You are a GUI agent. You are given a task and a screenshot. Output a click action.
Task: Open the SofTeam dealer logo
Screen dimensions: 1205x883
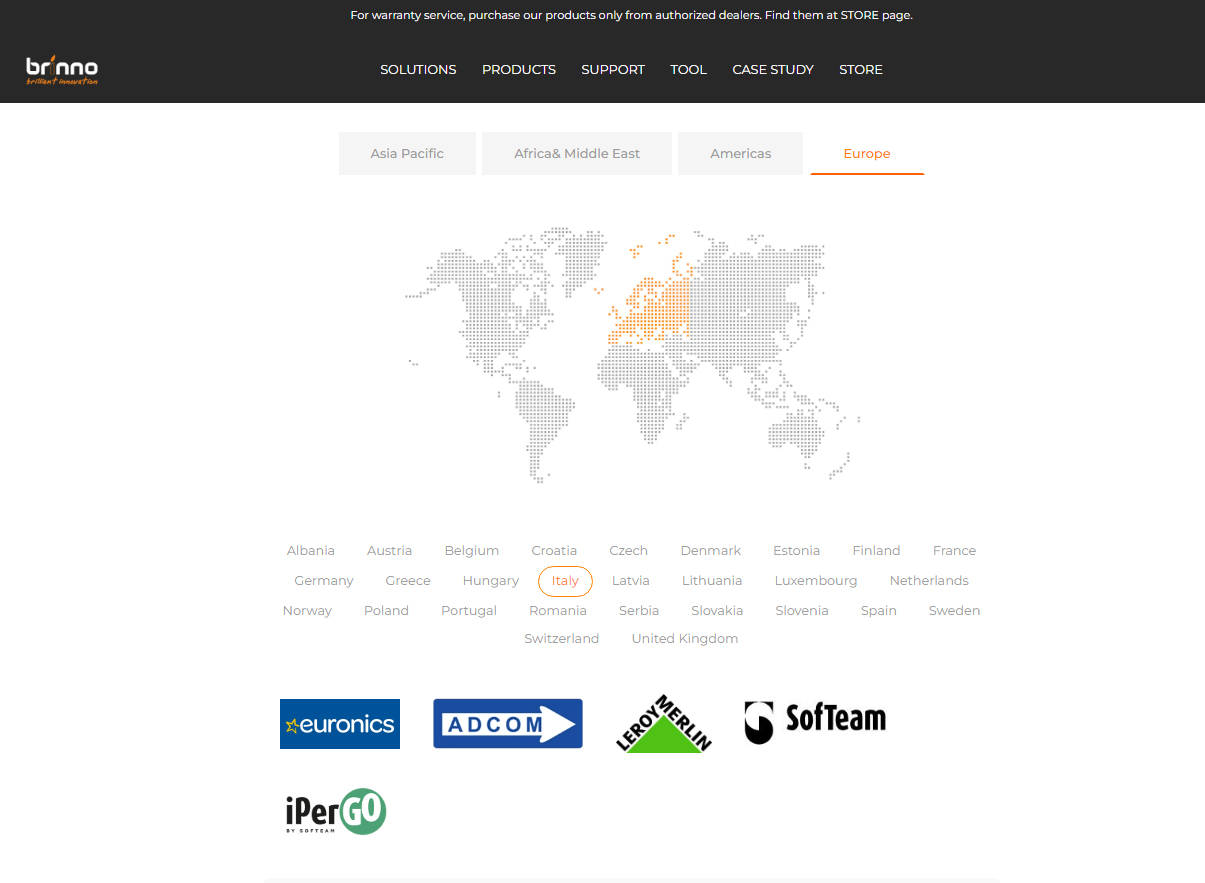coord(815,721)
